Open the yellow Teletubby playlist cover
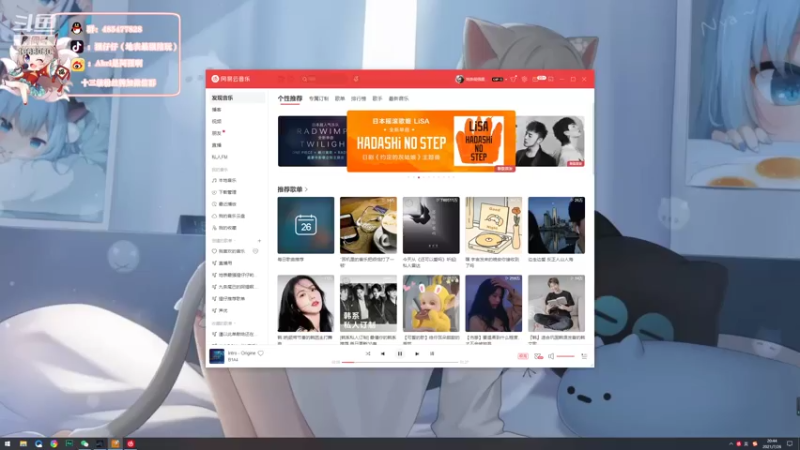The width and height of the screenshot is (800, 450). 431,304
